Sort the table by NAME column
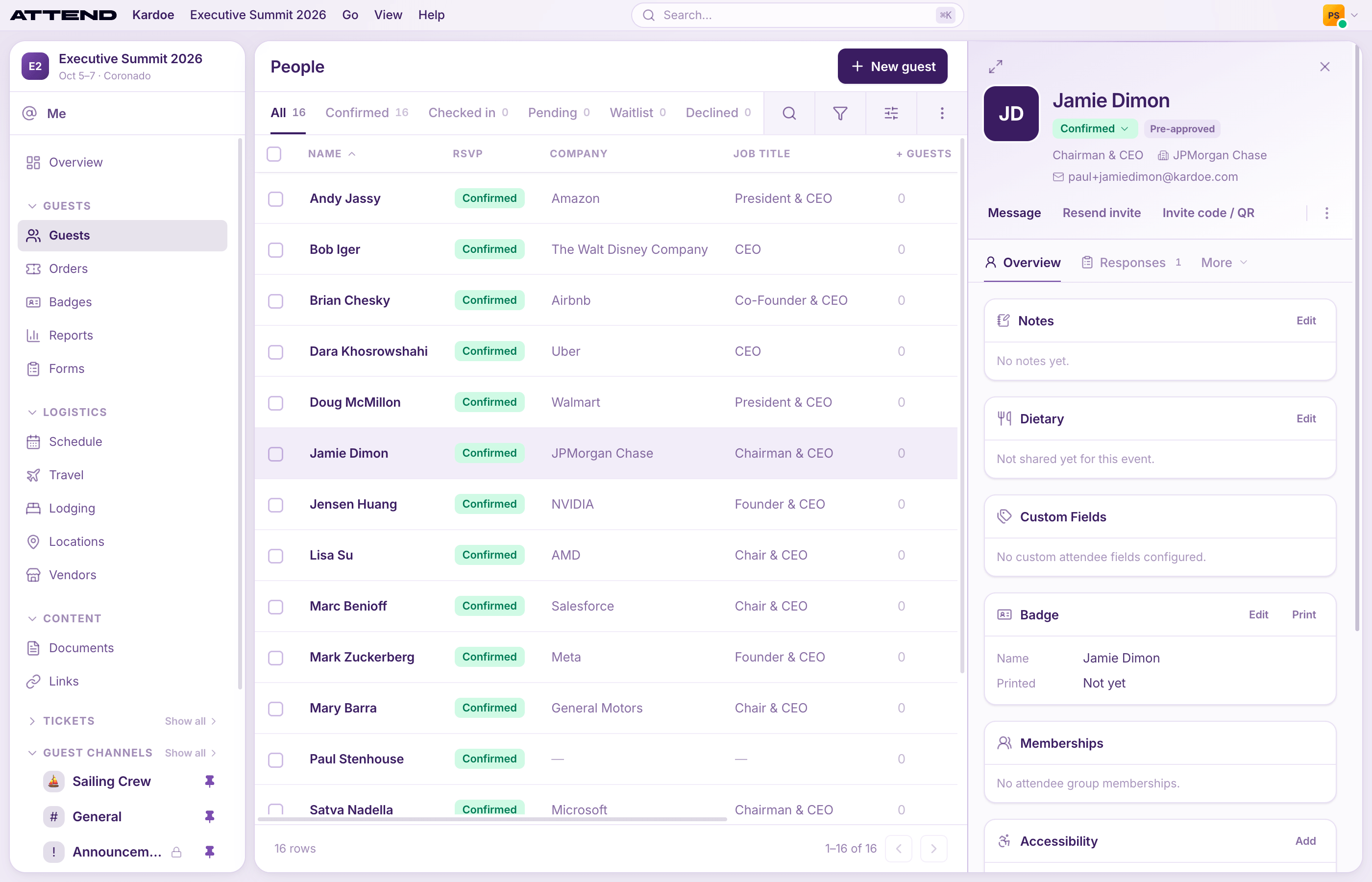 coord(332,153)
